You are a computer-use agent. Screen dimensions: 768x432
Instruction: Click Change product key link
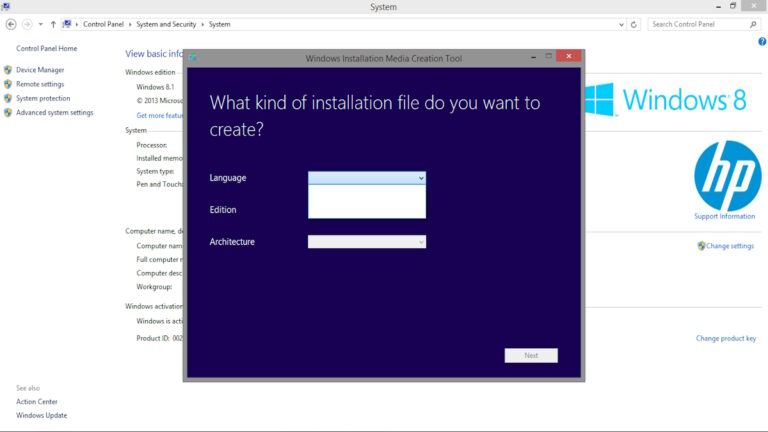pyautogui.click(x=726, y=338)
